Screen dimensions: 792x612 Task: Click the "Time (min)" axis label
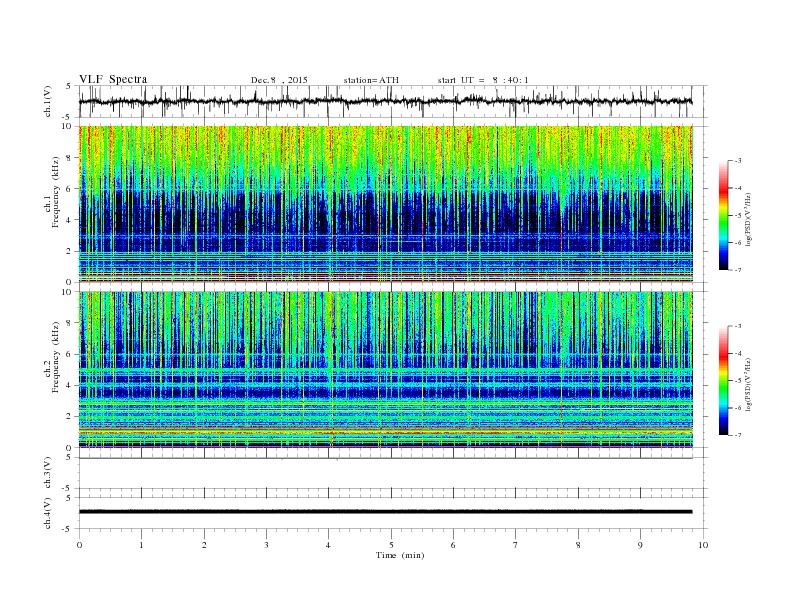click(x=400, y=555)
